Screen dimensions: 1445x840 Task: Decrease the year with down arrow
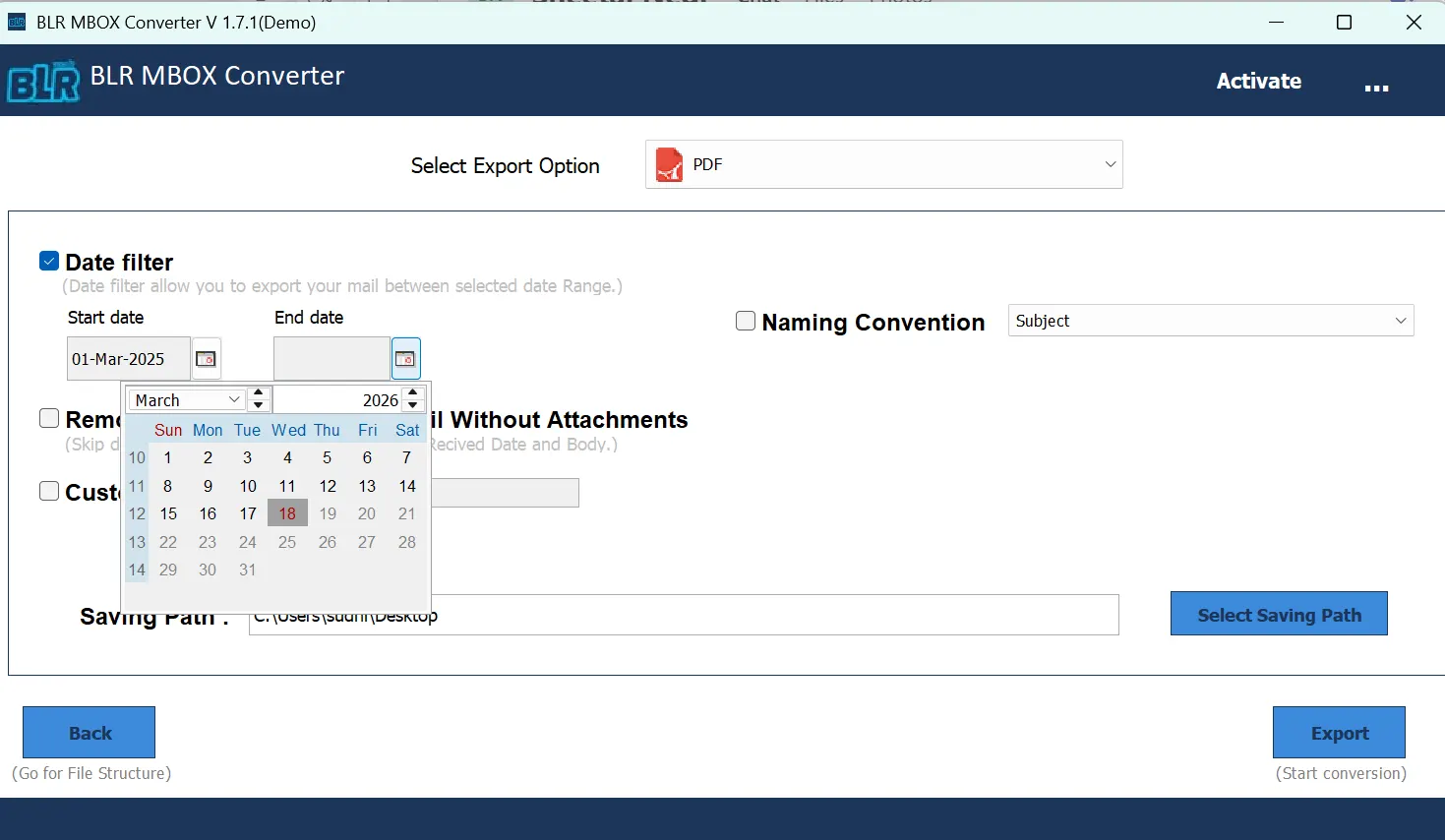pyautogui.click(x=413, y=405)
